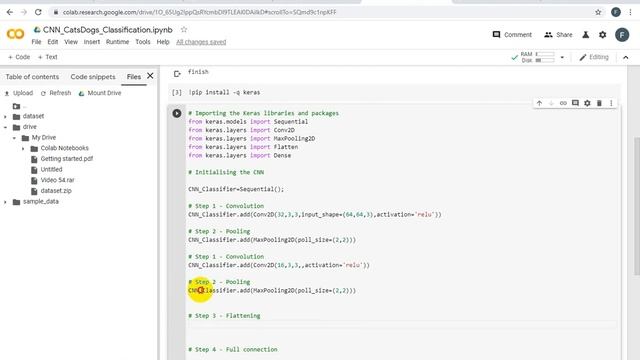Click the notebook vertical scrollbar
This screenshot has height=360, width=640.
pyautogui.click(x=637, y=206)
